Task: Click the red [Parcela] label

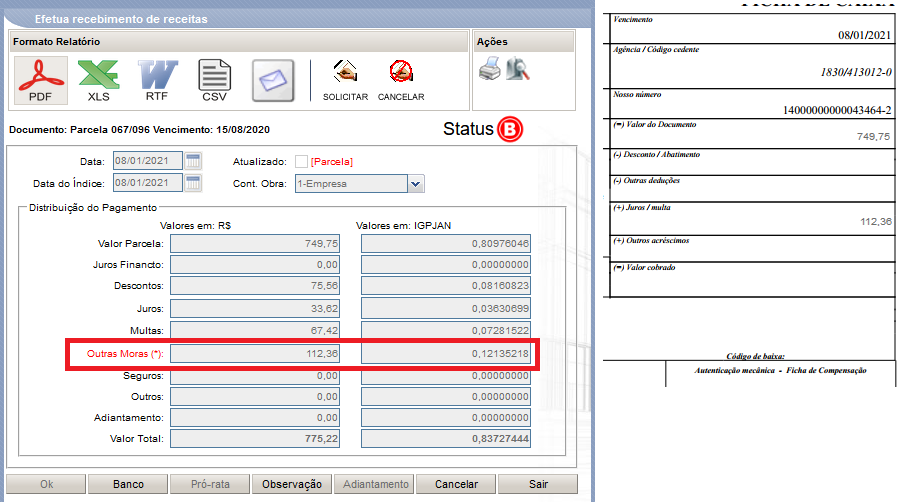Action: (332, 162)
